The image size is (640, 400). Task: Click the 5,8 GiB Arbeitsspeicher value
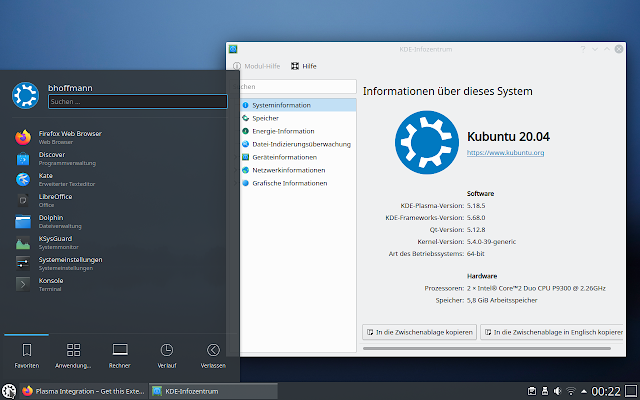click(x=502, y=300)
